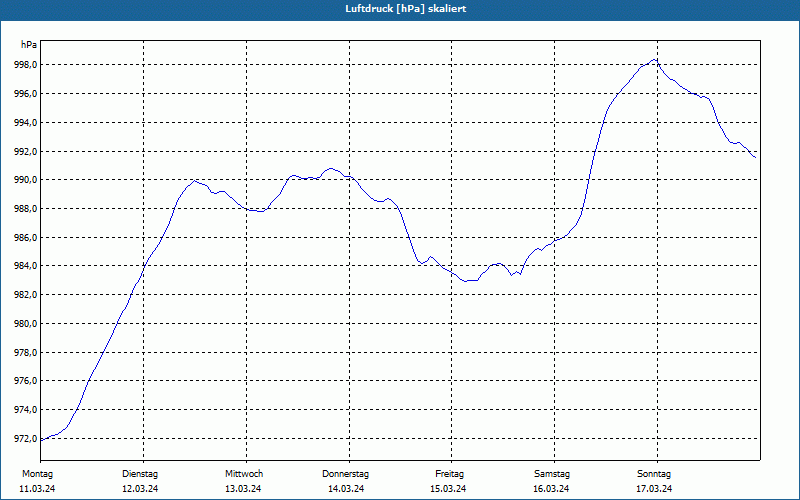
Task: Click the 978,0 axis value
Action: point(26,353)
